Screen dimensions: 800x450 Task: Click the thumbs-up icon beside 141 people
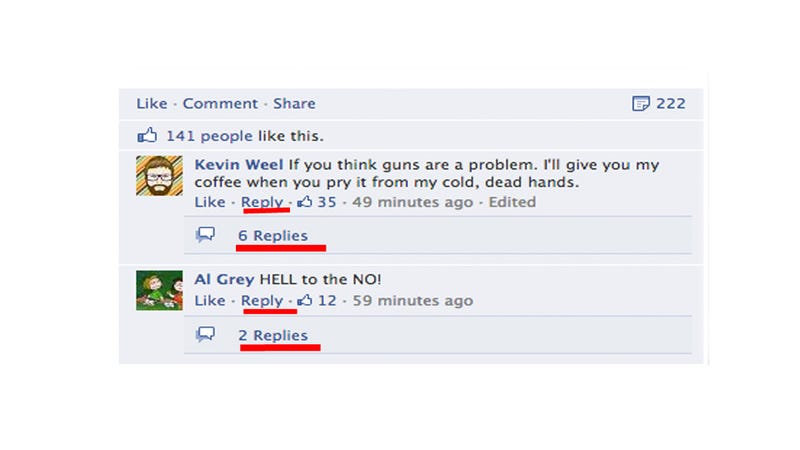tap(147, 135)
